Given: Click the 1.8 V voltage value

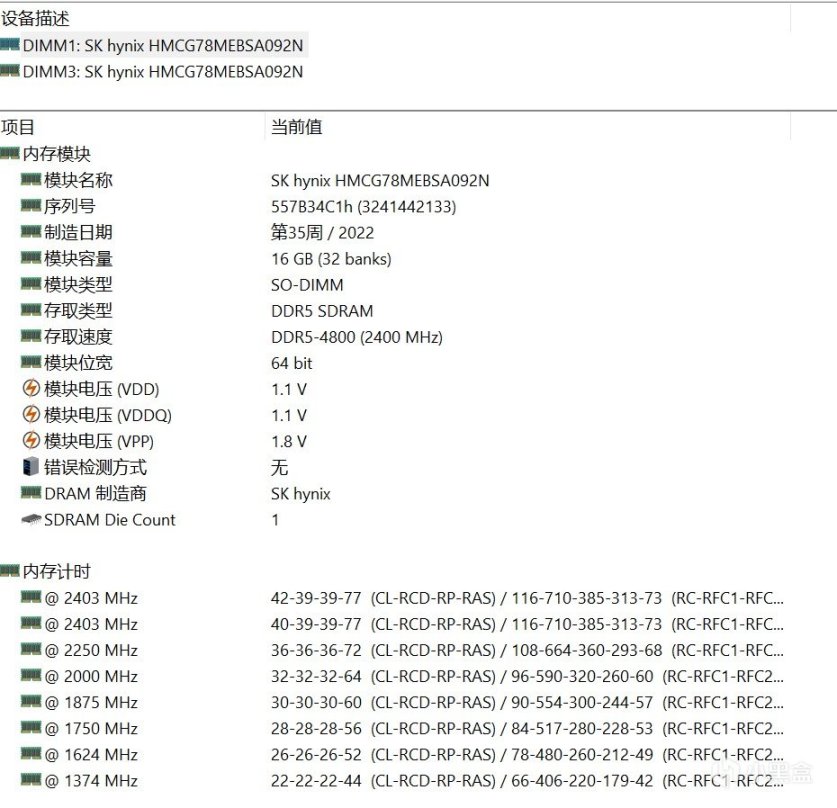Looking at the screenshot, I should [289, 442].
